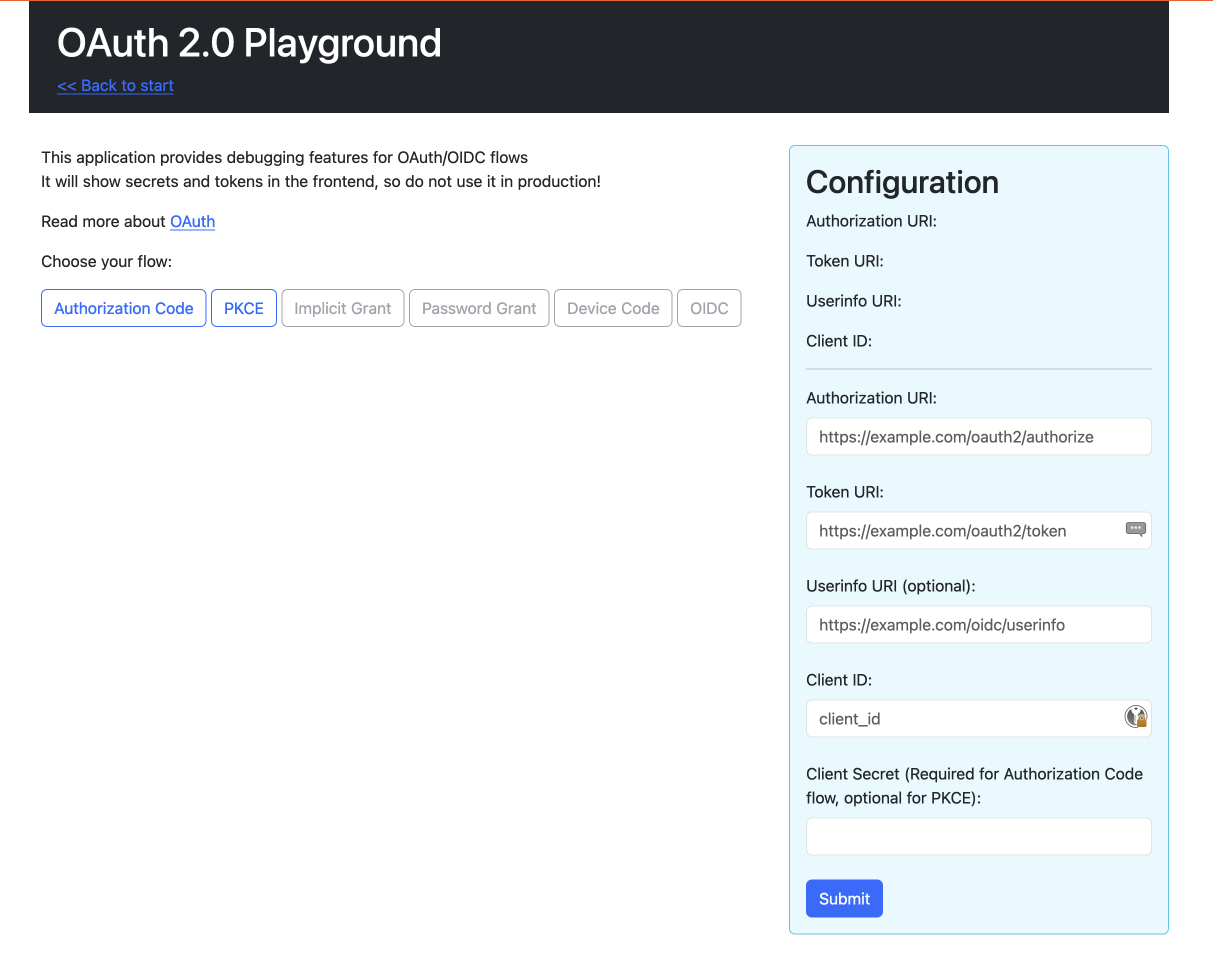Screen dimensions: 1213x980
Task: Go back via 'Back to start' link
Action: coord(115,85)
